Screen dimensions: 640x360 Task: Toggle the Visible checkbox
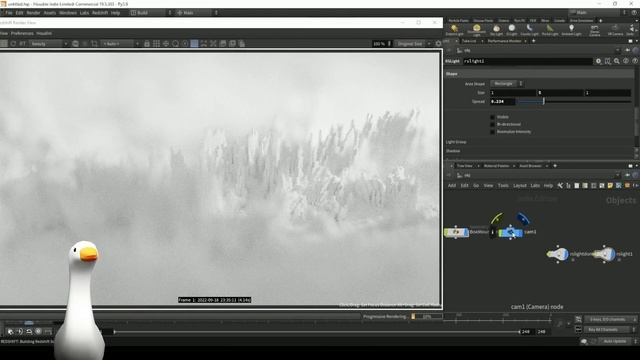[492, 117]
